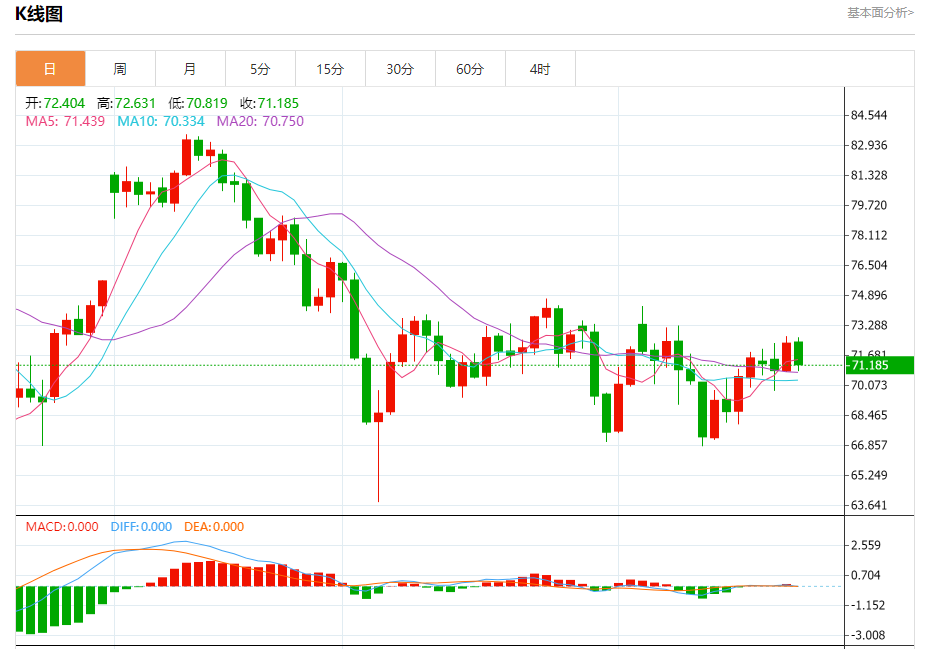Click the 82.936 axis value

[x=869, y=145]
